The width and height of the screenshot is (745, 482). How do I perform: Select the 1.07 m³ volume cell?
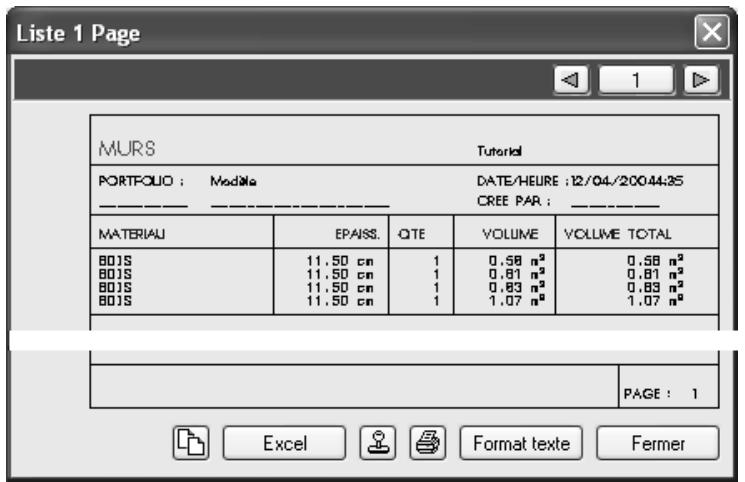click(x=516, y=300)
